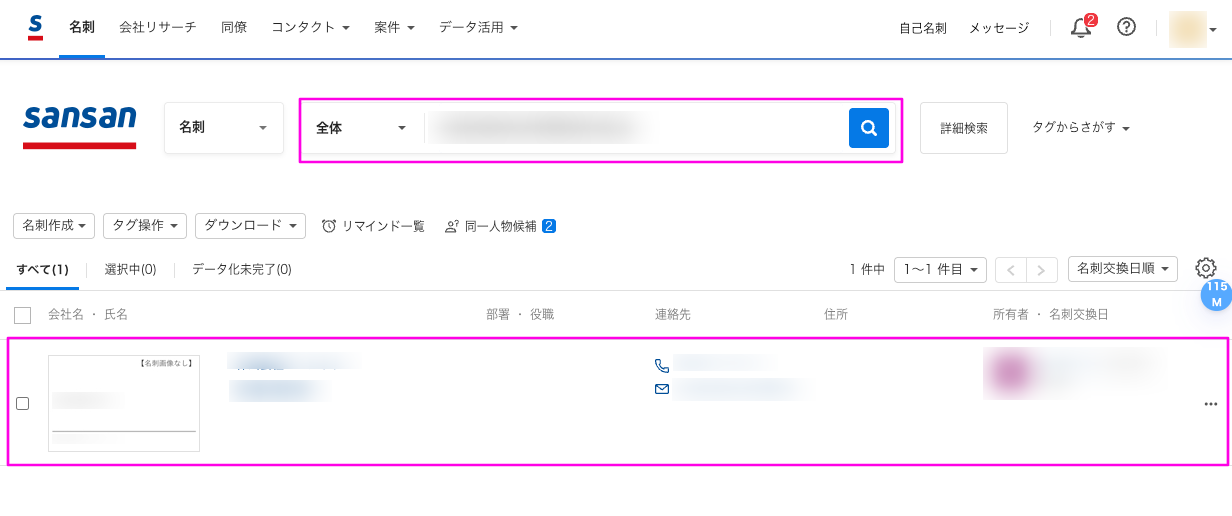Select the business card row checkbox
The width and height of the screenshot is (1232, 516).
pyautogui.click(x=22, y=404)
